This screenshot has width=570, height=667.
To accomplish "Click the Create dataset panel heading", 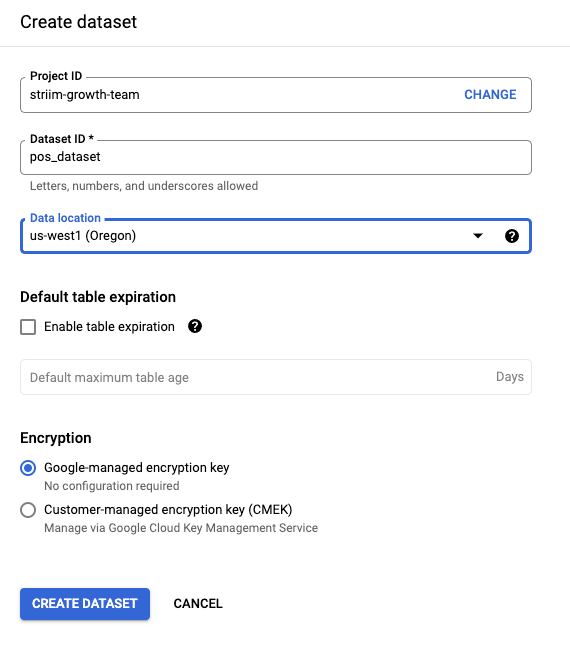I will coord(78,22).
